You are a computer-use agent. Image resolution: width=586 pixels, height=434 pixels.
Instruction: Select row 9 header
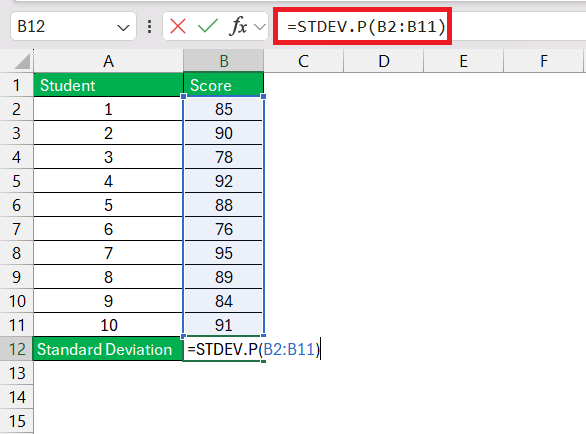coord(16,277)
